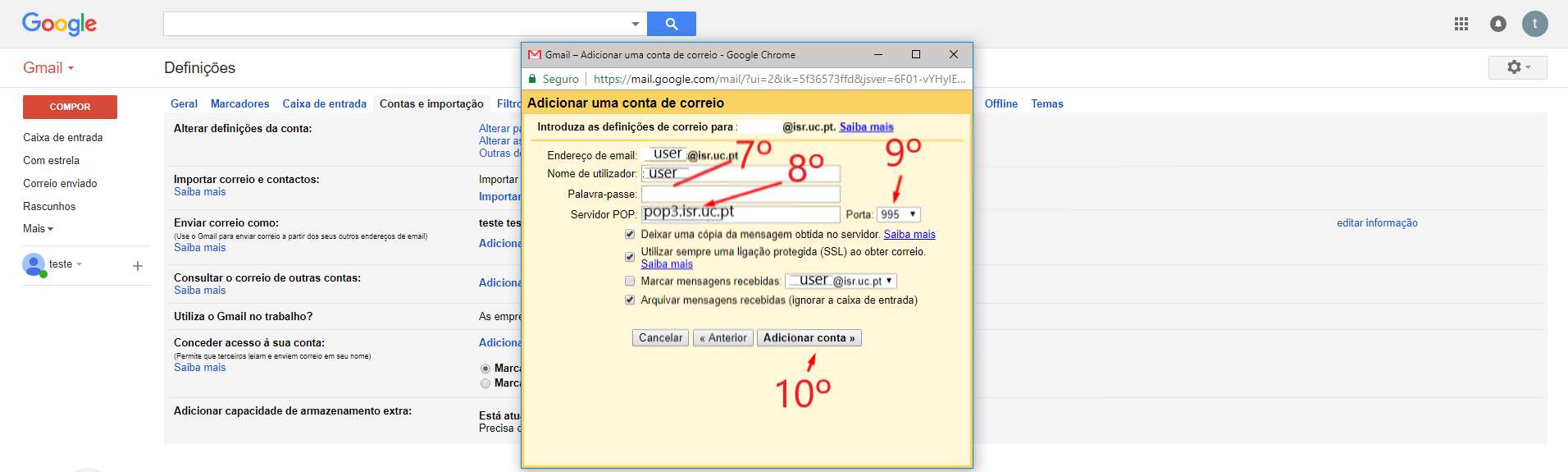Select the second Marcar radio button
This screenshot has width=1568, height=472.
point(485,383)
